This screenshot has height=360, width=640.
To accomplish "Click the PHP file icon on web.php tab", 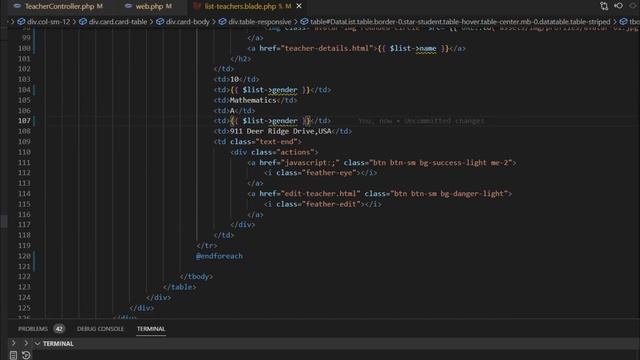I will [128, 6].
